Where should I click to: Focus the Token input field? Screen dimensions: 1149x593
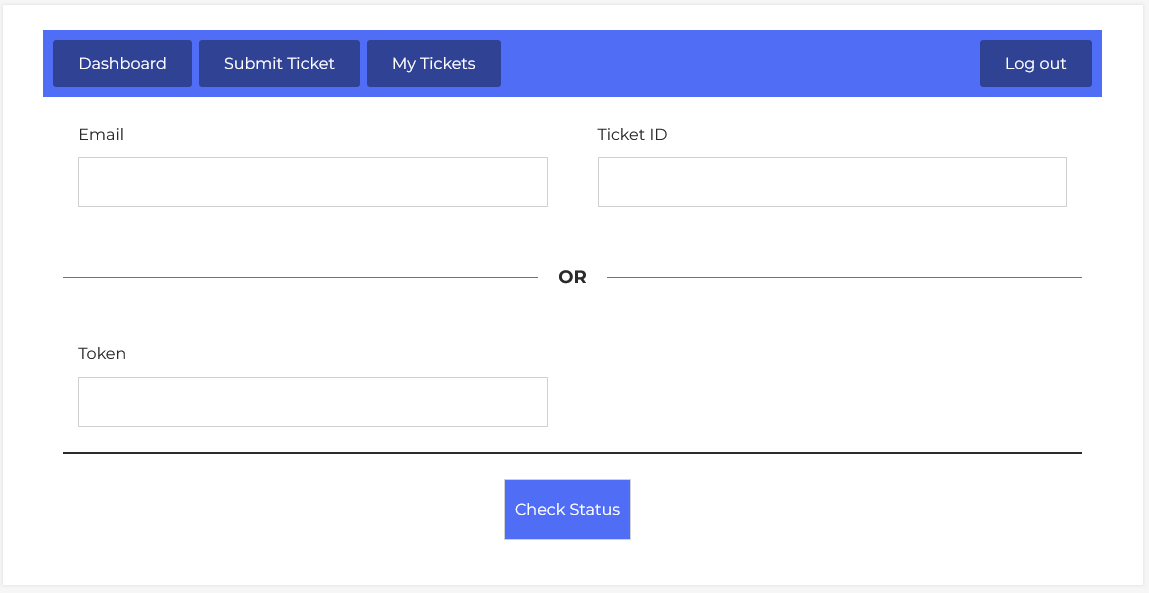point(312,402)
